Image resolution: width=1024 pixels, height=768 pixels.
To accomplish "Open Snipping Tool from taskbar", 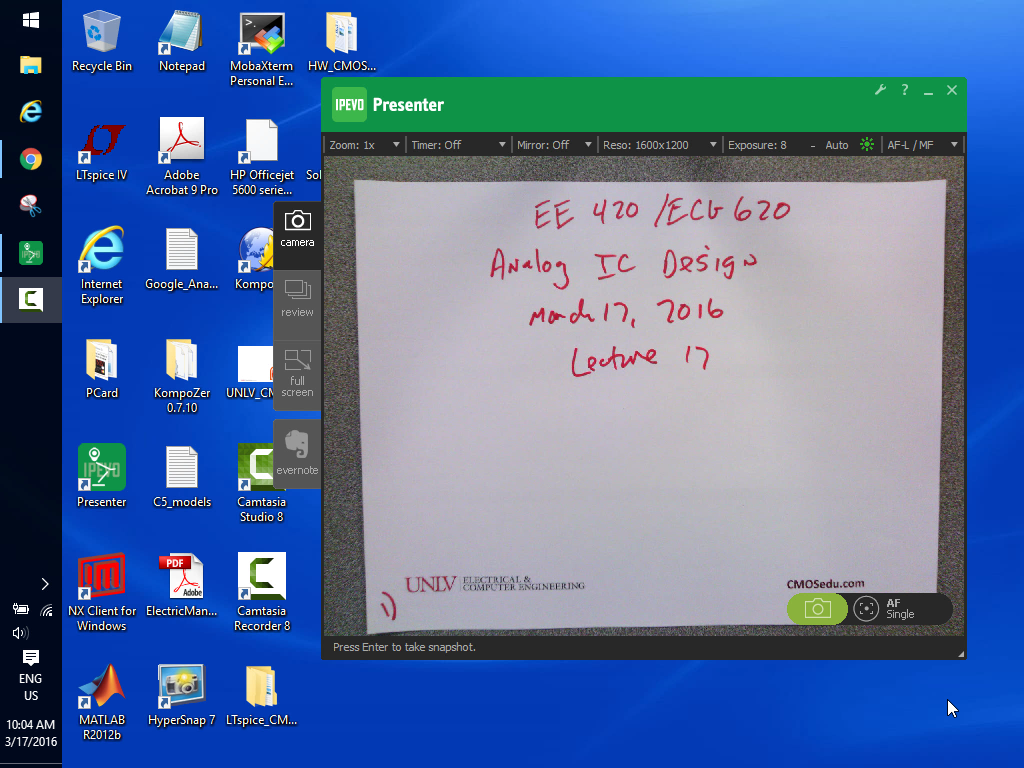I will coord(31,206).
